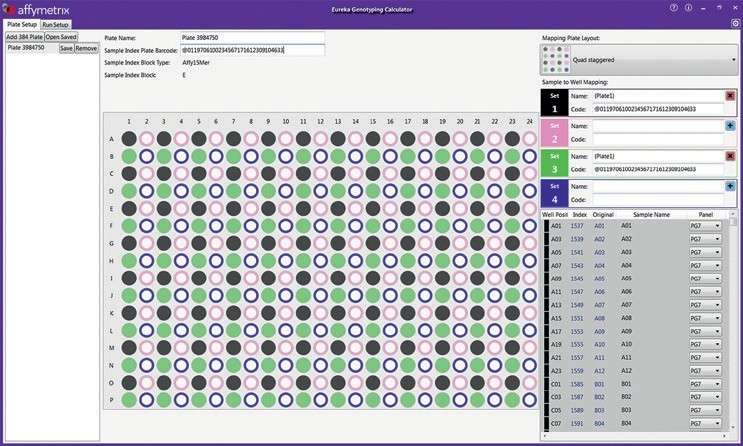Click the sample table horizontal scrollbar
Image resolution: width=743 pixels, height=446 pixels.
coord(635,435)
